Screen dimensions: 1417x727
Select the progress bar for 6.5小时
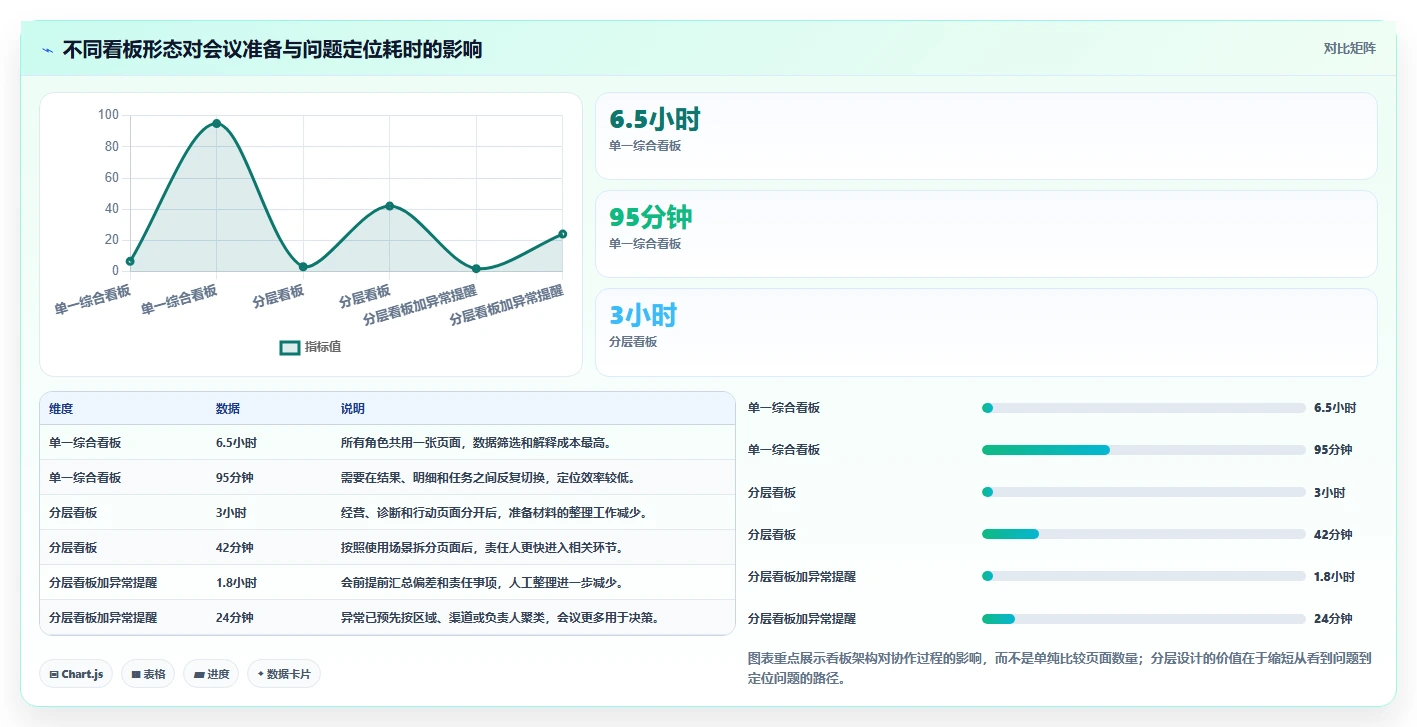tap(1144, 408)
